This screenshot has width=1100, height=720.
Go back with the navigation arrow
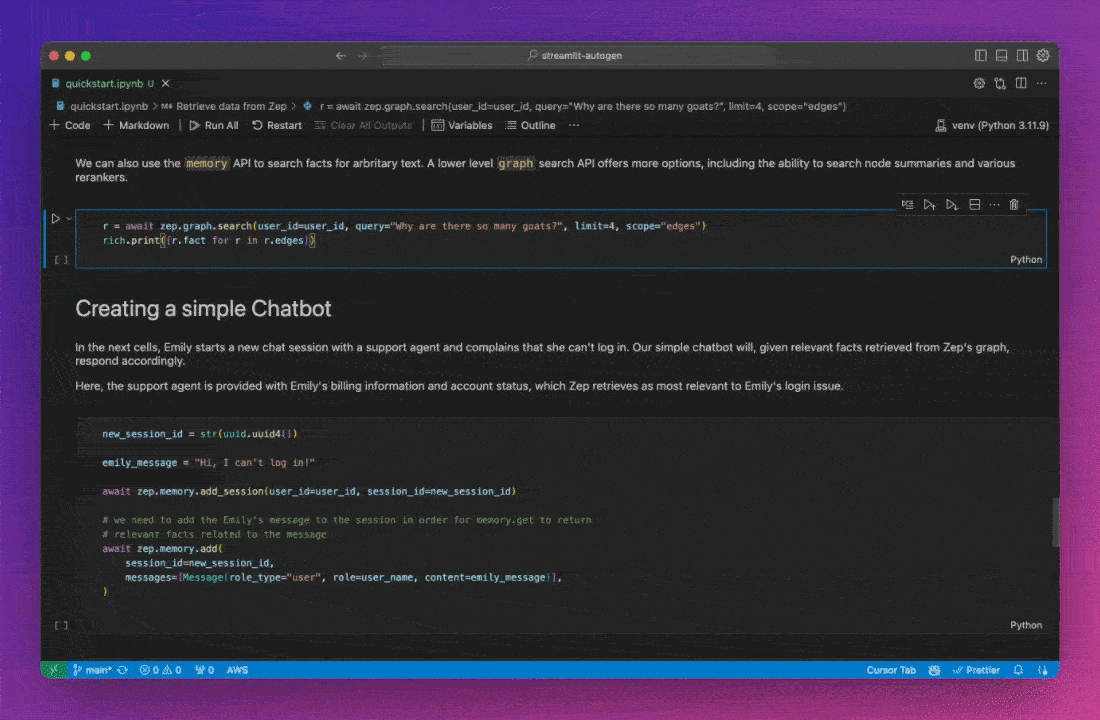click(x=341, y=55)
